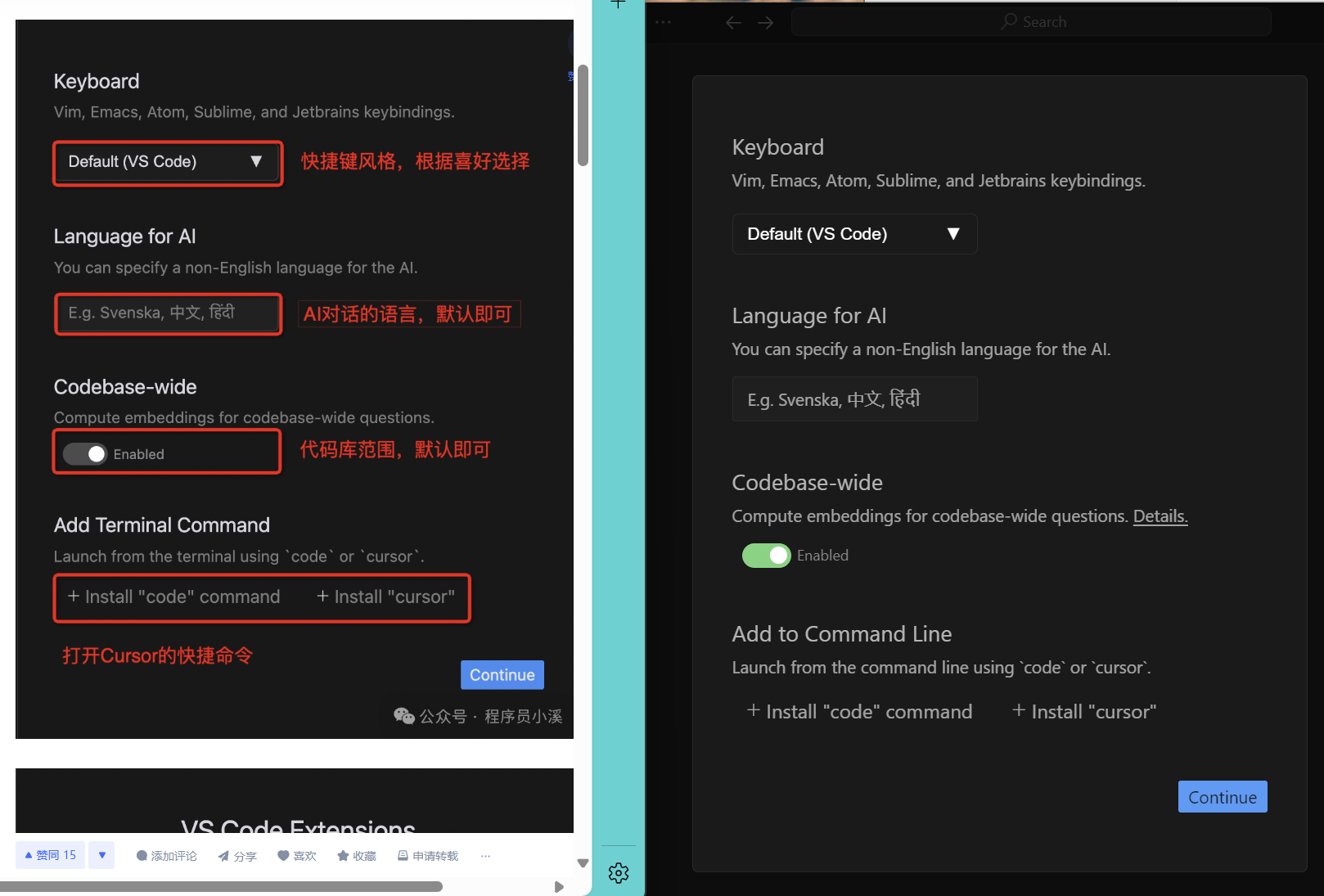Like the article with 喜欢
This screenshot has width=1324, height=896.
click(x=296, y=856)
